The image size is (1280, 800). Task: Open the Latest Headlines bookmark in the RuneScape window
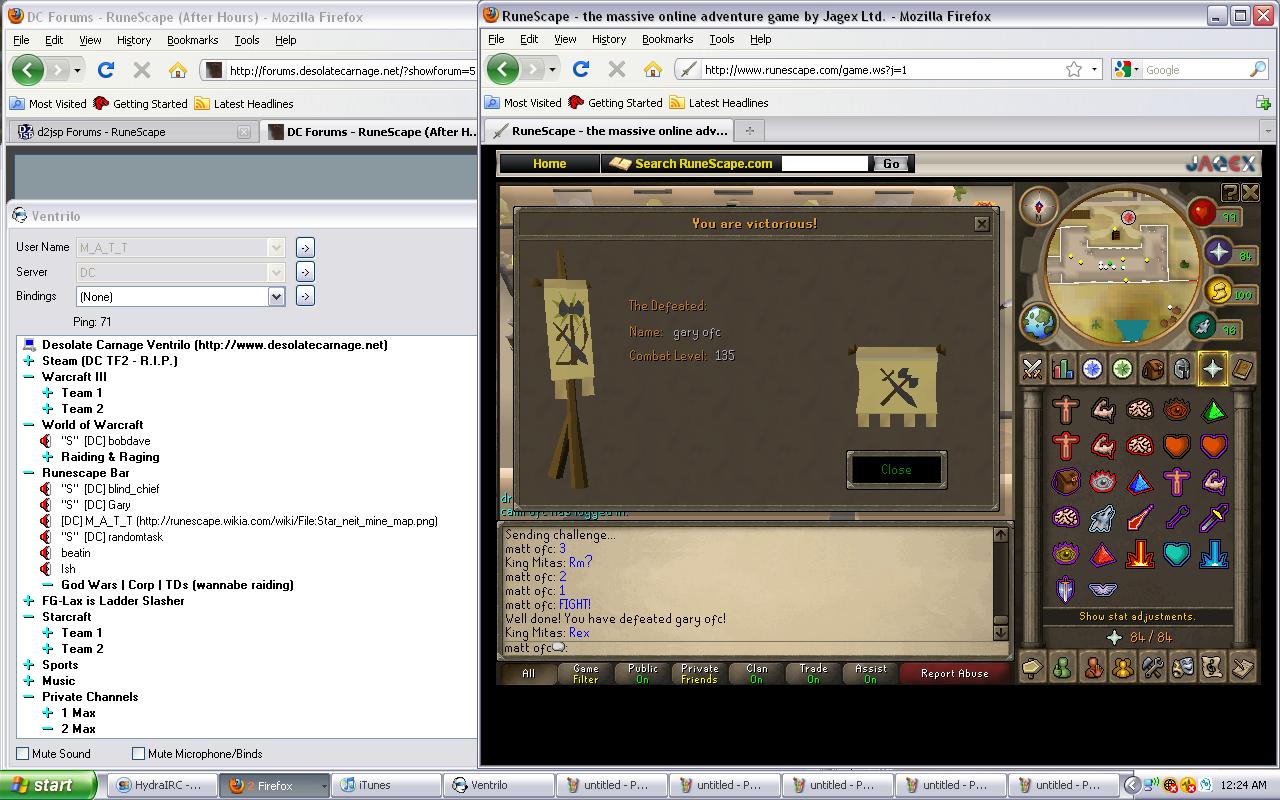719,103
